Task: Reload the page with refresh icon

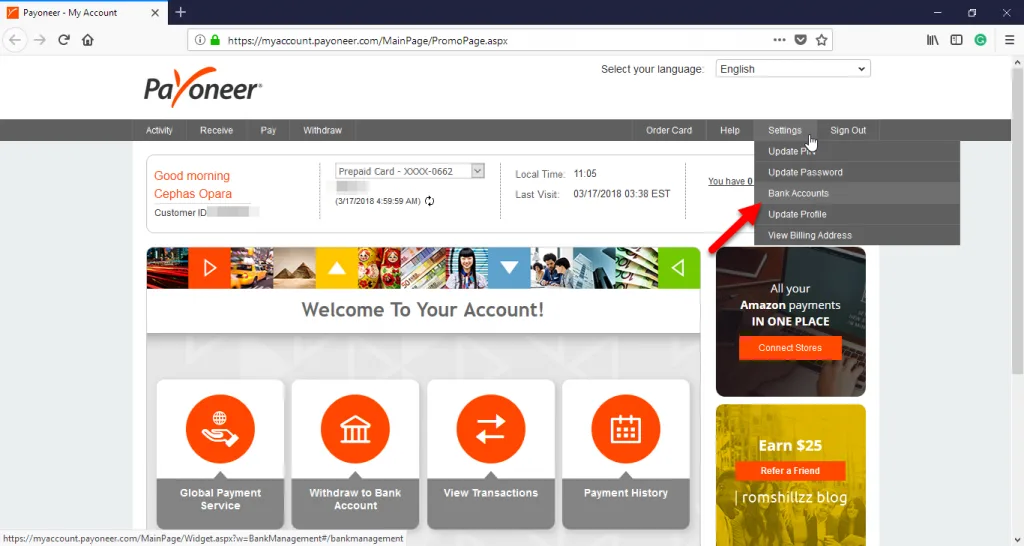Action: click(x=63, y=40)
